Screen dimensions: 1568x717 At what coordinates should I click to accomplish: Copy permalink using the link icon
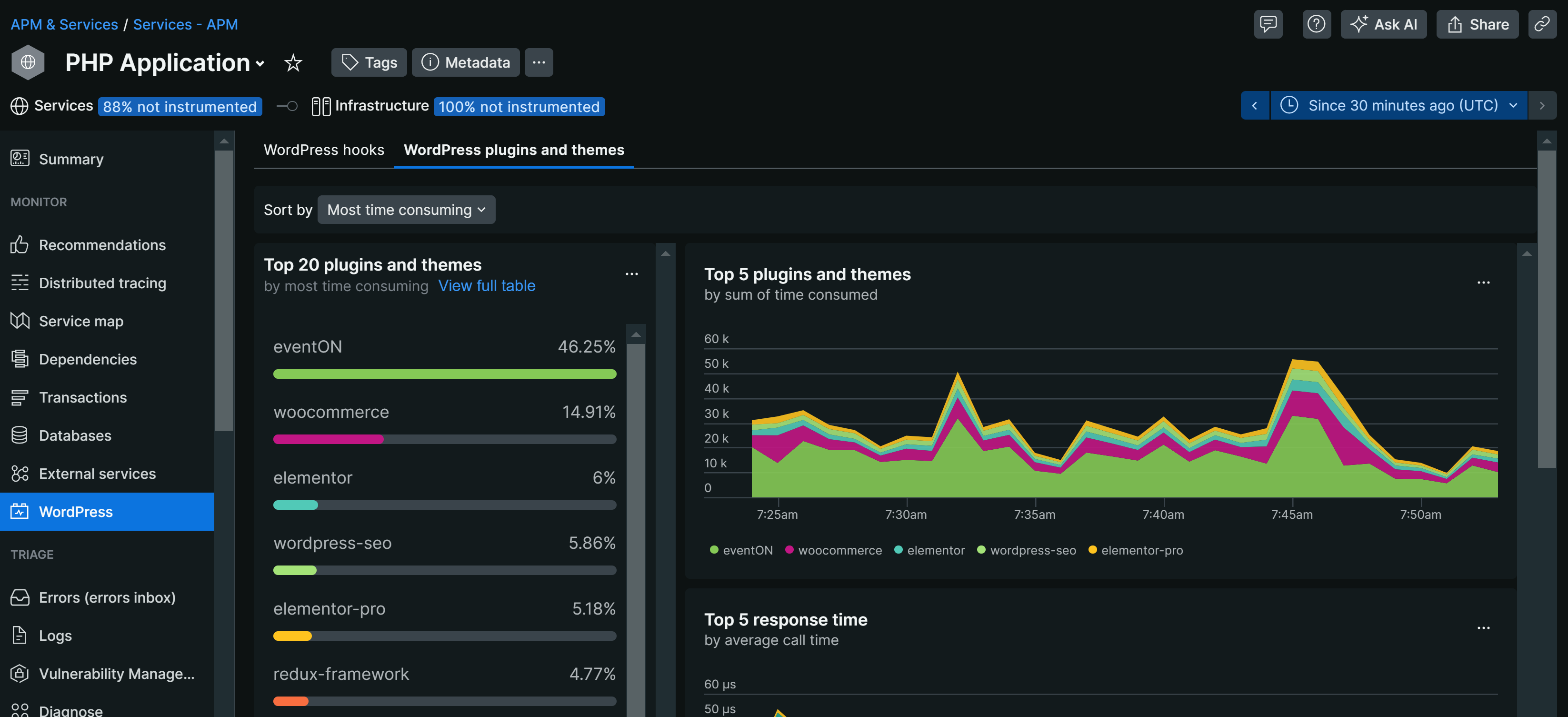point(1542,24)
